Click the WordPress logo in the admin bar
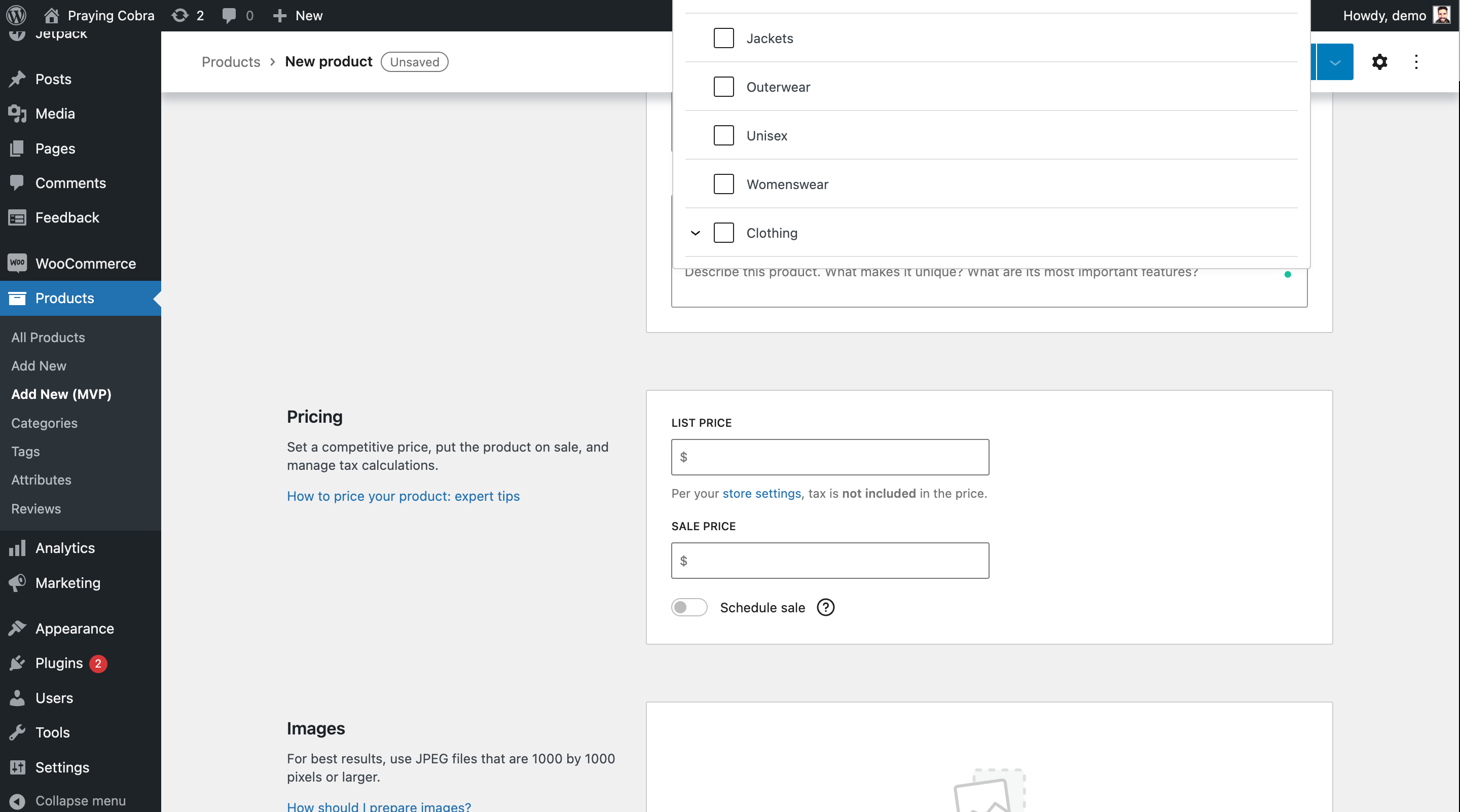Viewport: 1460px width, 812px height. 16,15
